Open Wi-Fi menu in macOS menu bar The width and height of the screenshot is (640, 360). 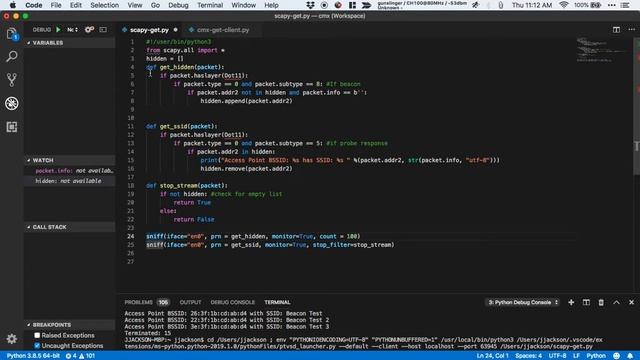tap(564, 5)
